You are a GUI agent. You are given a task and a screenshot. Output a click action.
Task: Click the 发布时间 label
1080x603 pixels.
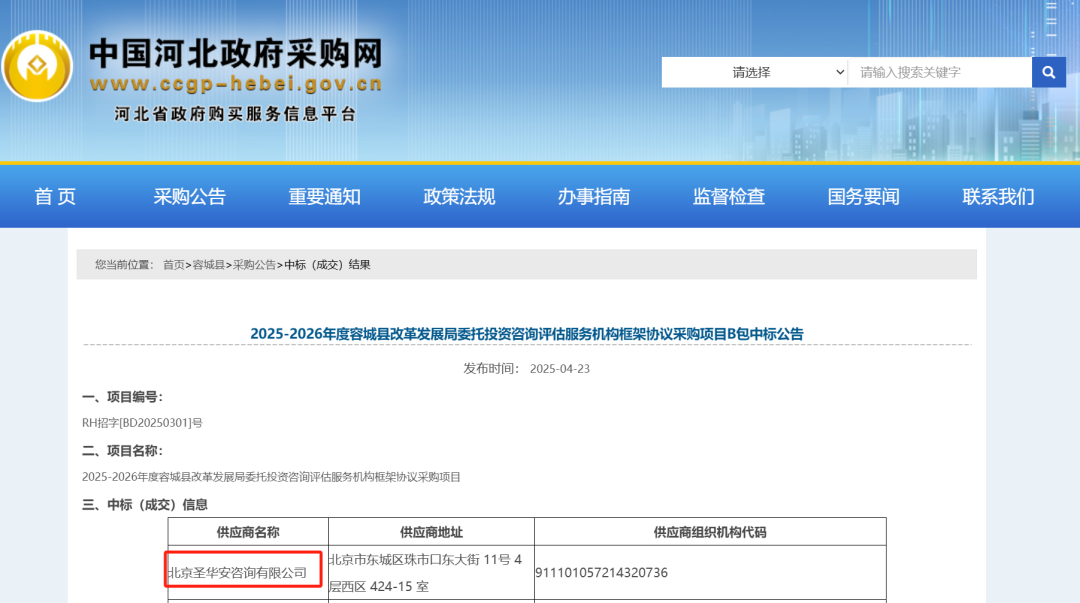491,369
